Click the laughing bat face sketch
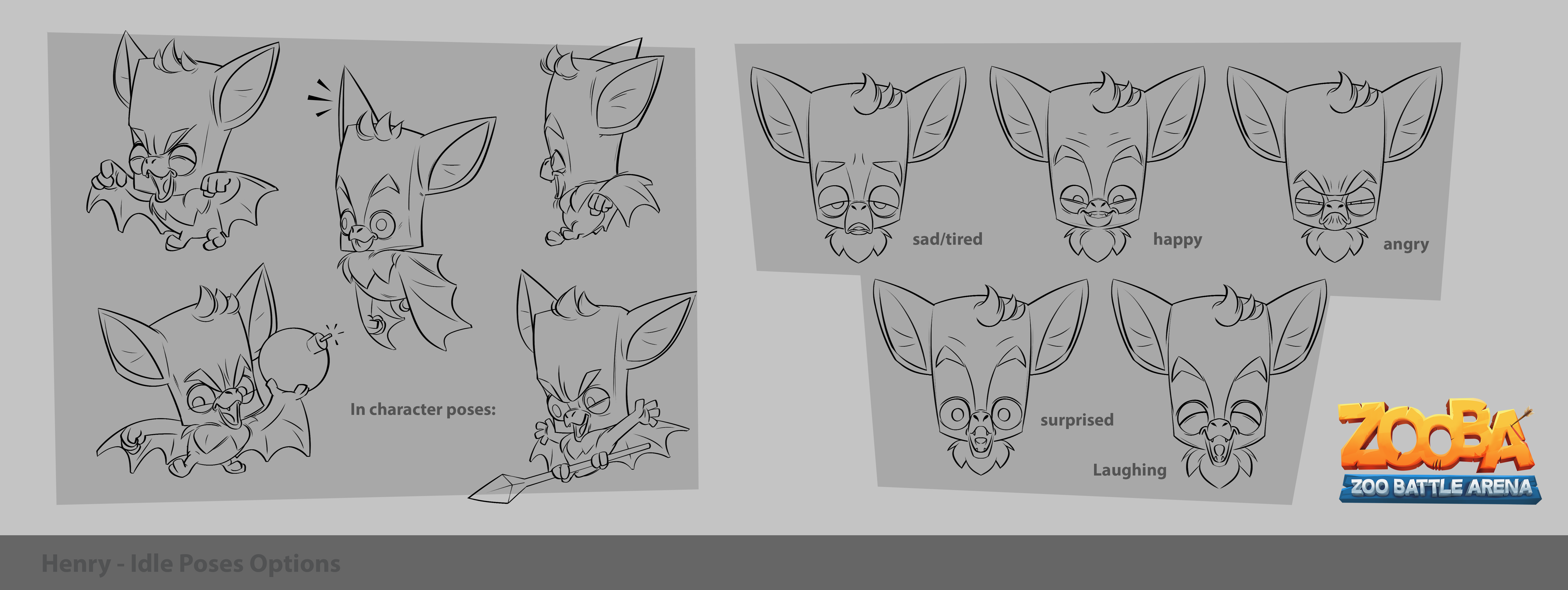Screen dimensions: 1568x590 pyautogui.click(x=1219, y=383)
